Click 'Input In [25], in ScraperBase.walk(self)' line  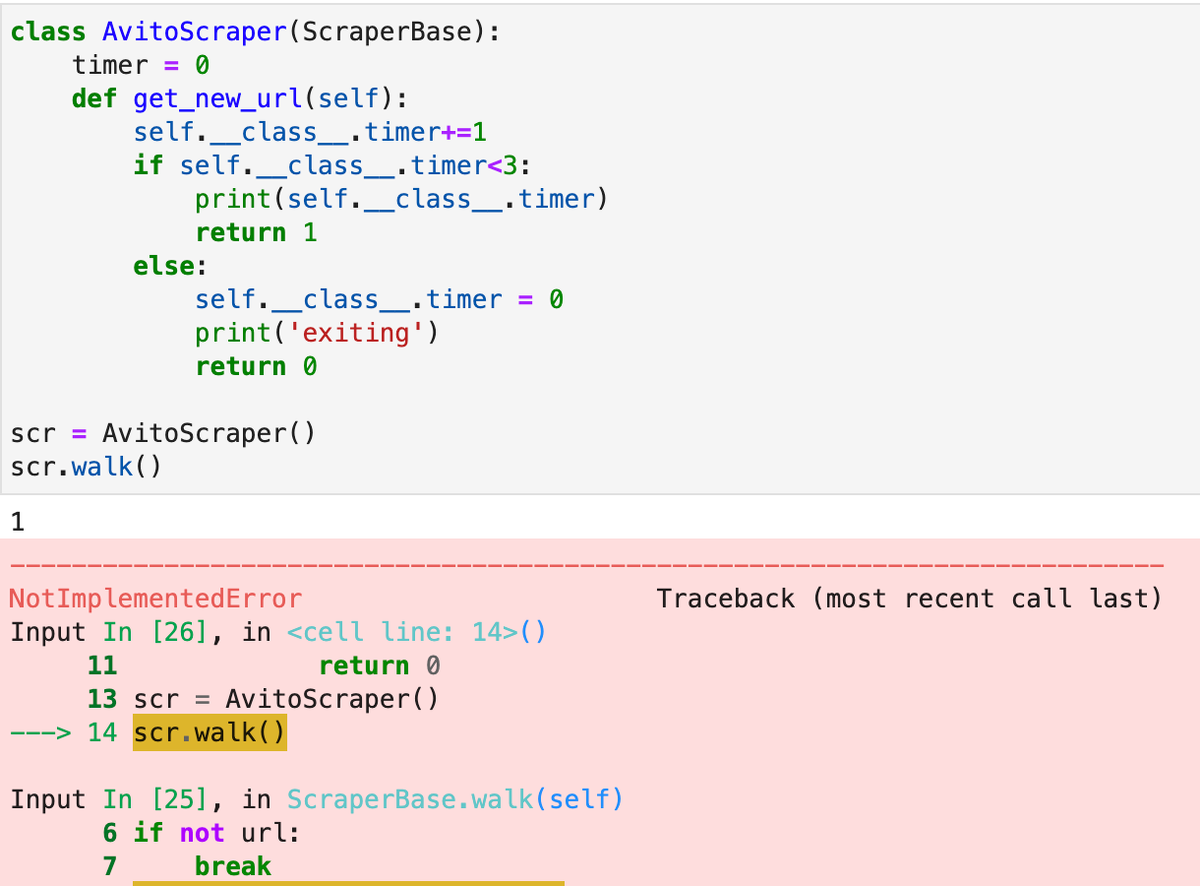[316, 800]
